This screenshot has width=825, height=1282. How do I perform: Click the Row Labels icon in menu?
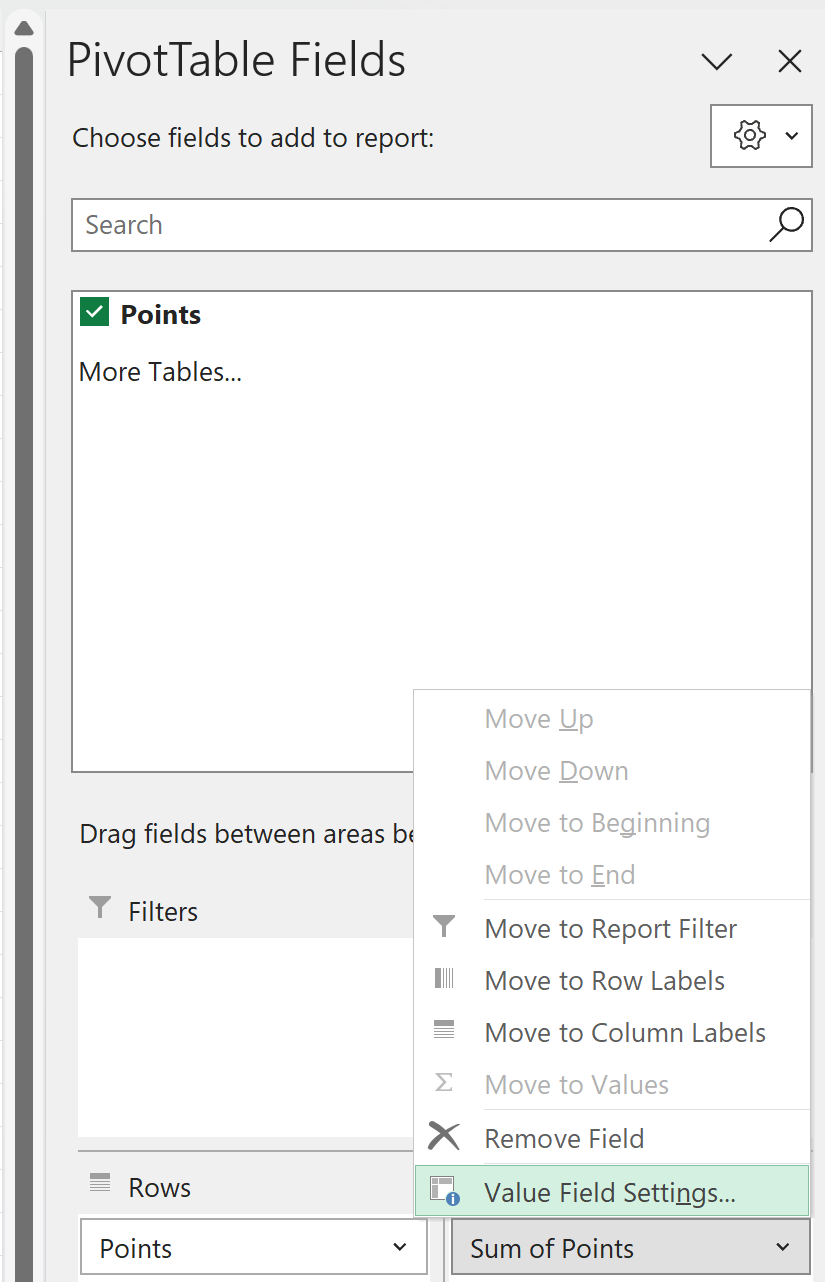tap(444, 979)
